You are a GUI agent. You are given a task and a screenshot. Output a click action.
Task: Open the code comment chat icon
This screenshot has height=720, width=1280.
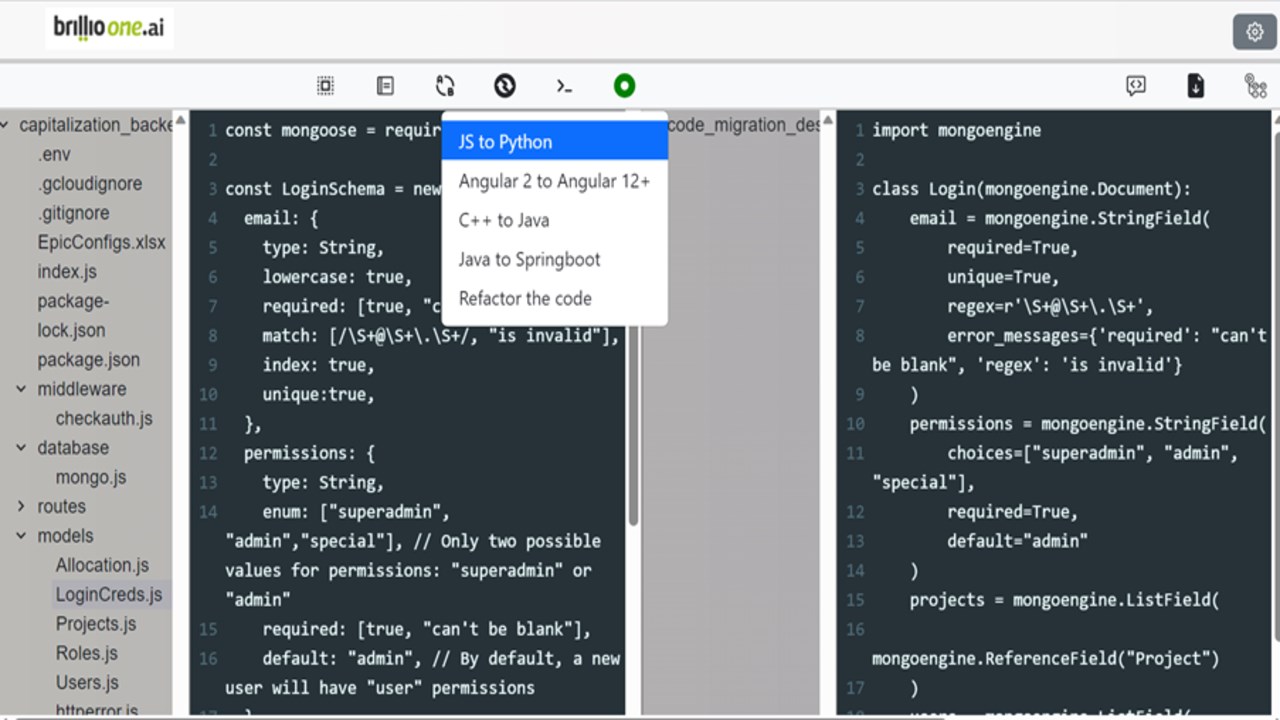[1136, 86]
